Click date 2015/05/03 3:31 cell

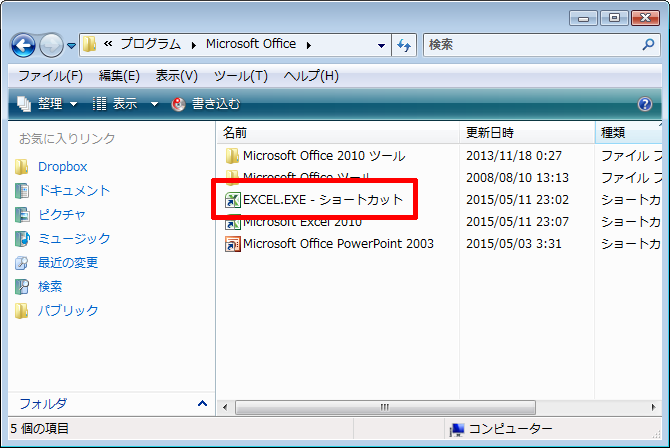[514, 244]
